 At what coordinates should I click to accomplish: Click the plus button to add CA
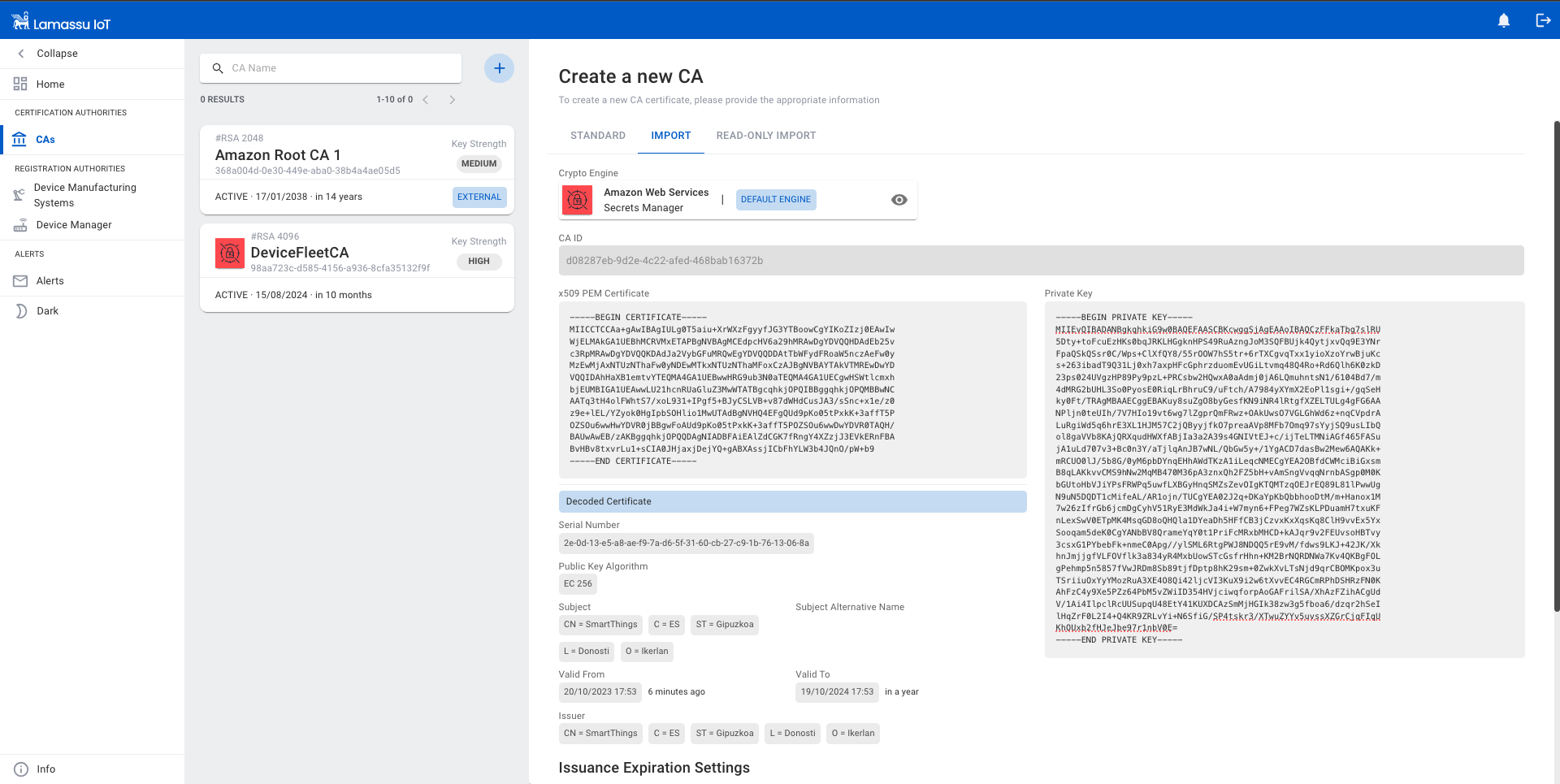(499, 68)
